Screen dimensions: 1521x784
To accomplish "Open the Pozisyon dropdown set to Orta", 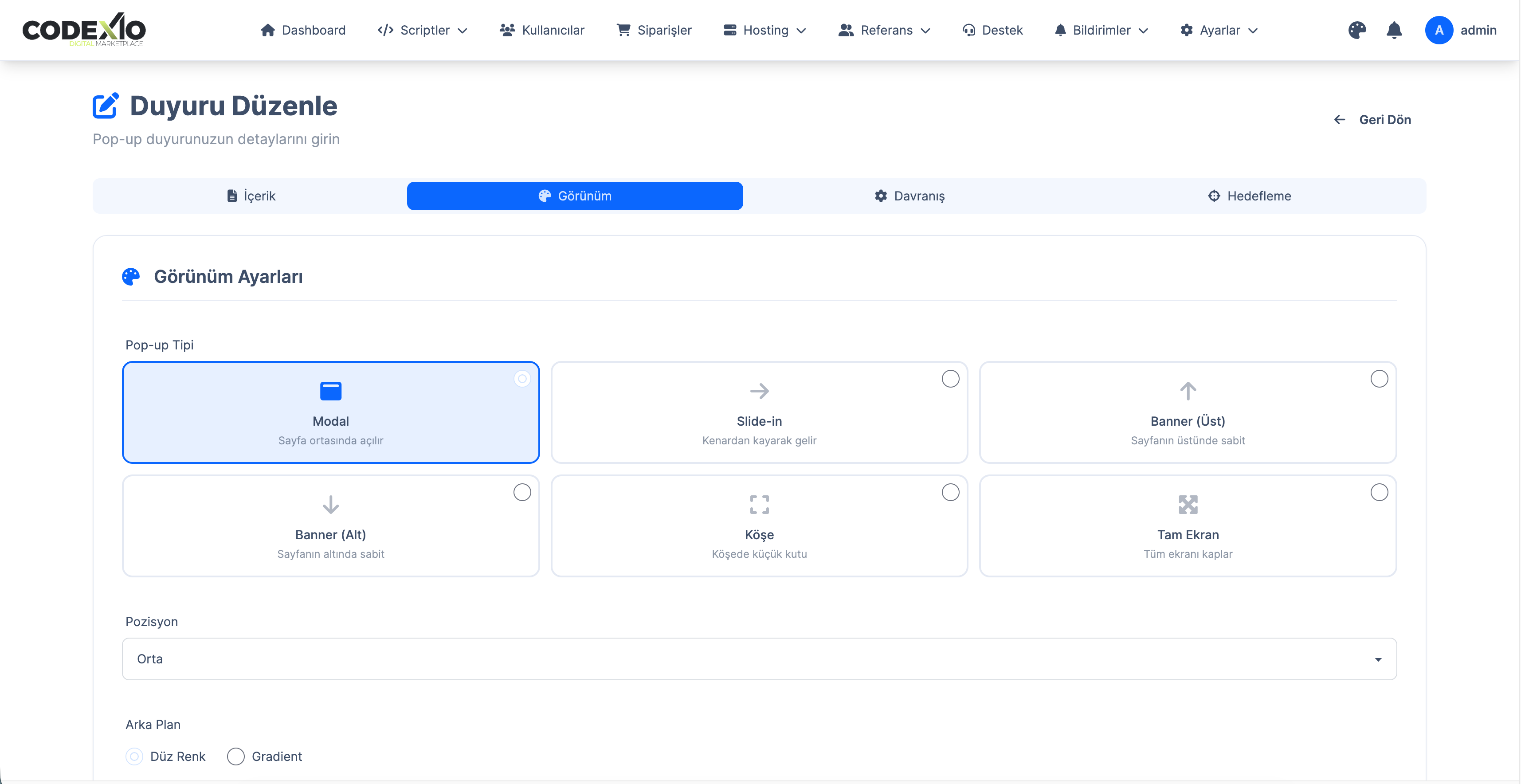I will pos(759,659).
